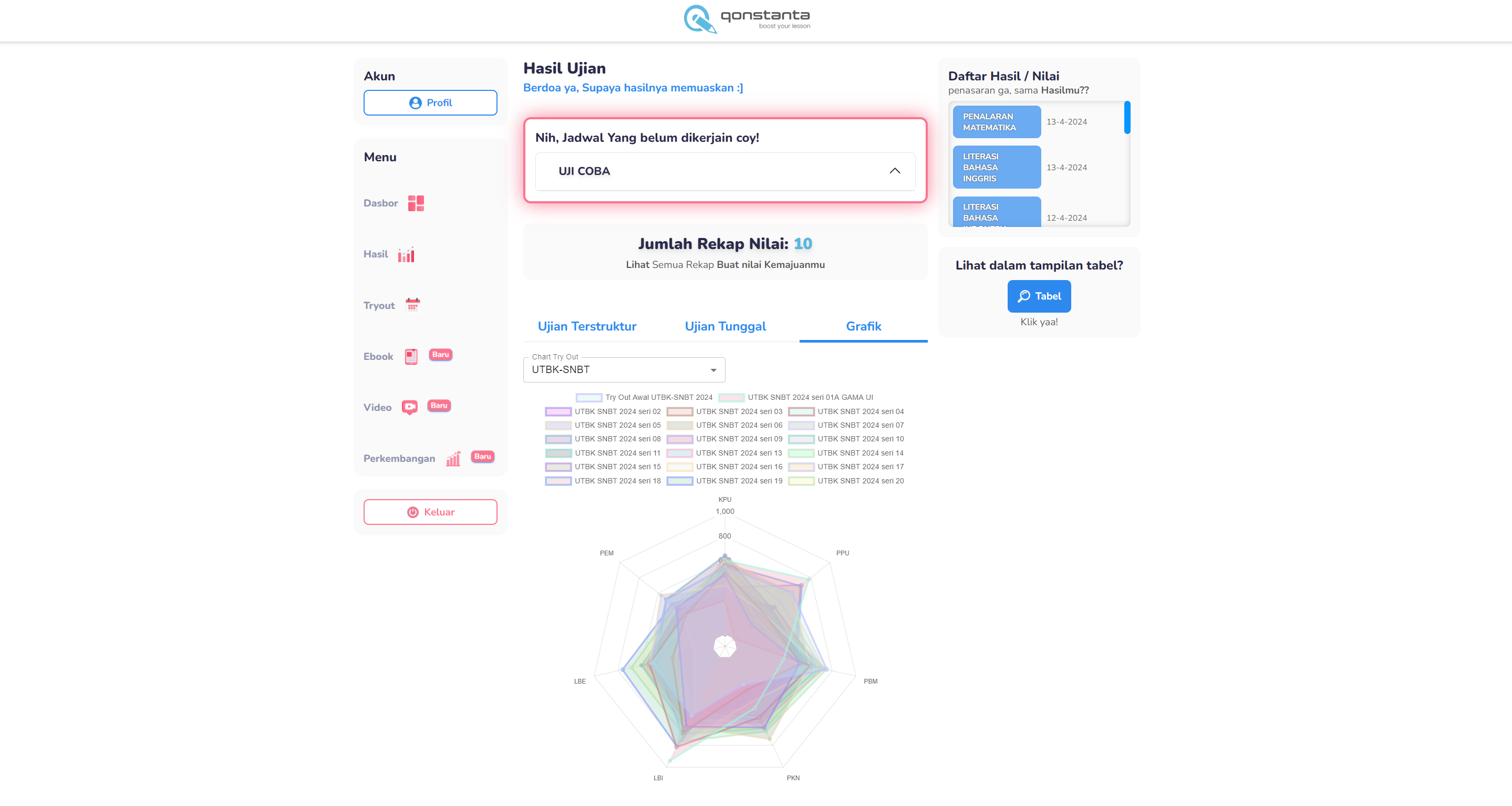Click the Dasbor grid icon
Image resolution: width=1512 pixels, height=806 pixels.
point(416,203)
